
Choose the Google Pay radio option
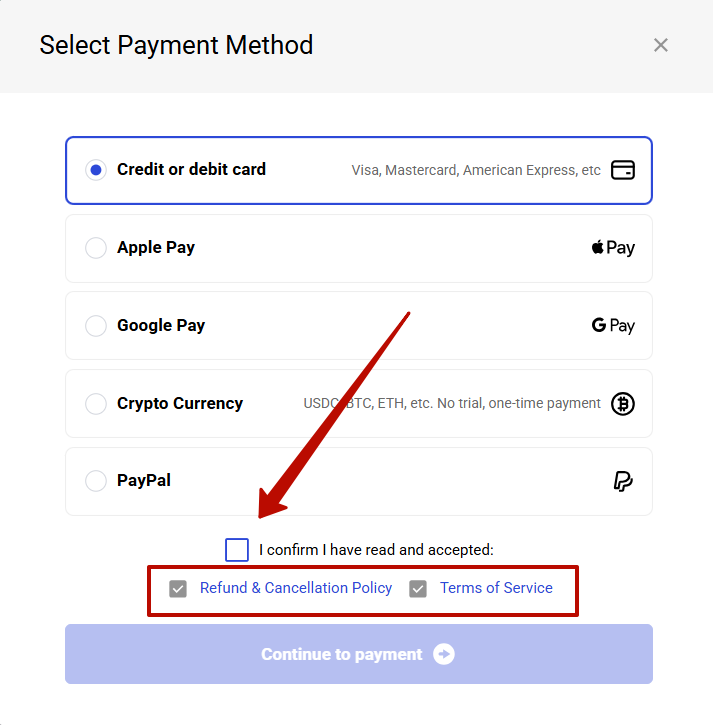click(x=96, y=326)
